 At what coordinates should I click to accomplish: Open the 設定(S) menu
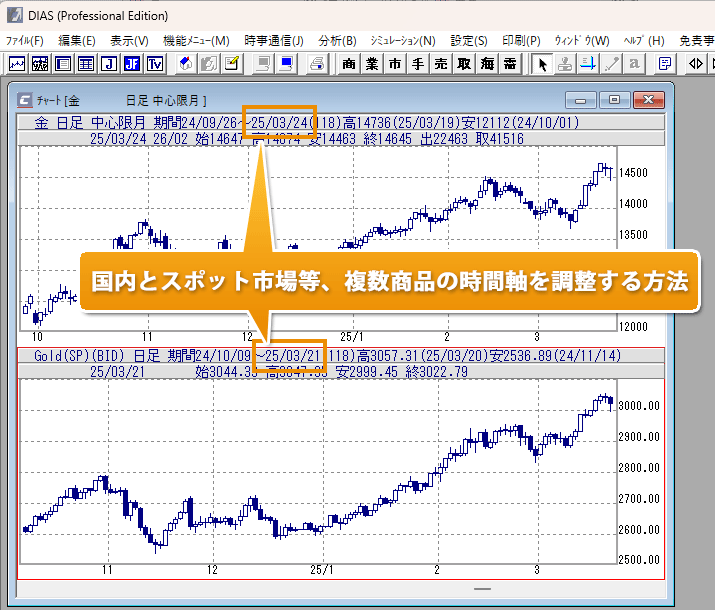pos(469,41)
